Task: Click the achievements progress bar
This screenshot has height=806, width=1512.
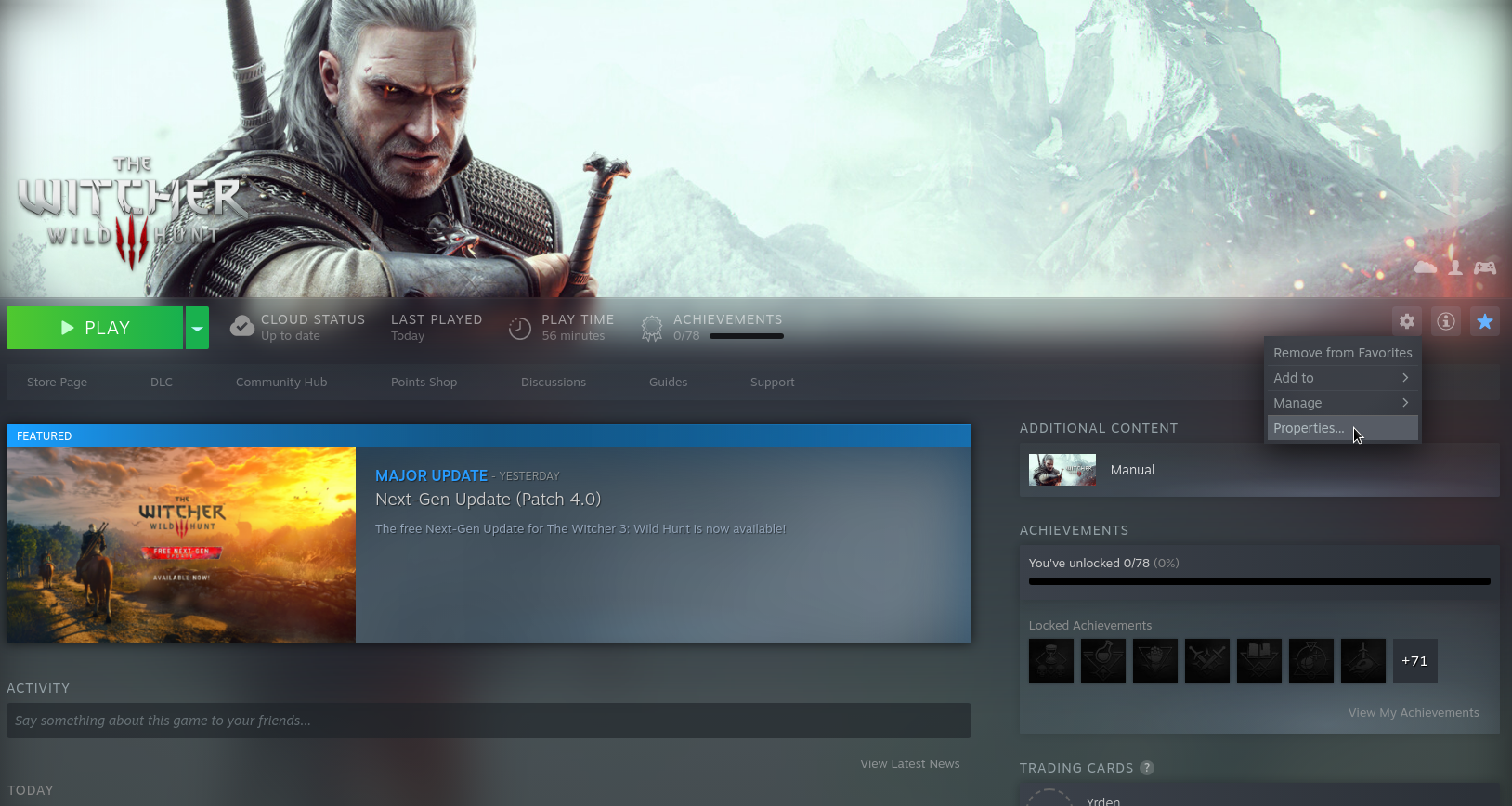Action: (x=1259, y=581)
